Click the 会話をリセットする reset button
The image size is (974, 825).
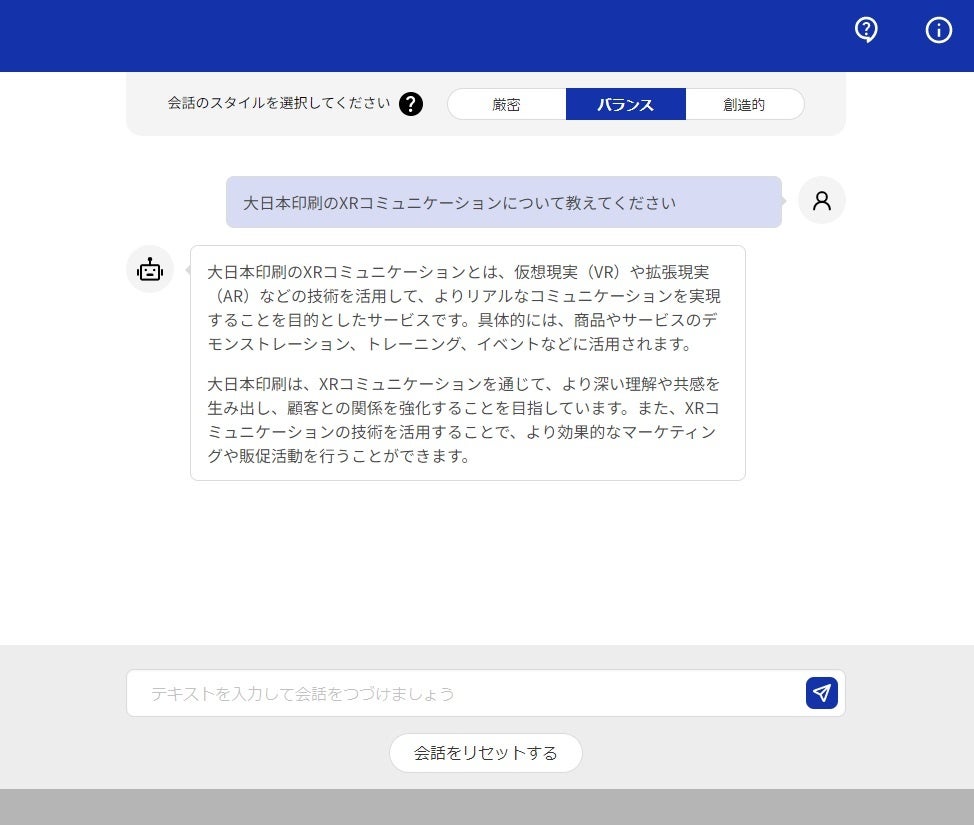486,753
